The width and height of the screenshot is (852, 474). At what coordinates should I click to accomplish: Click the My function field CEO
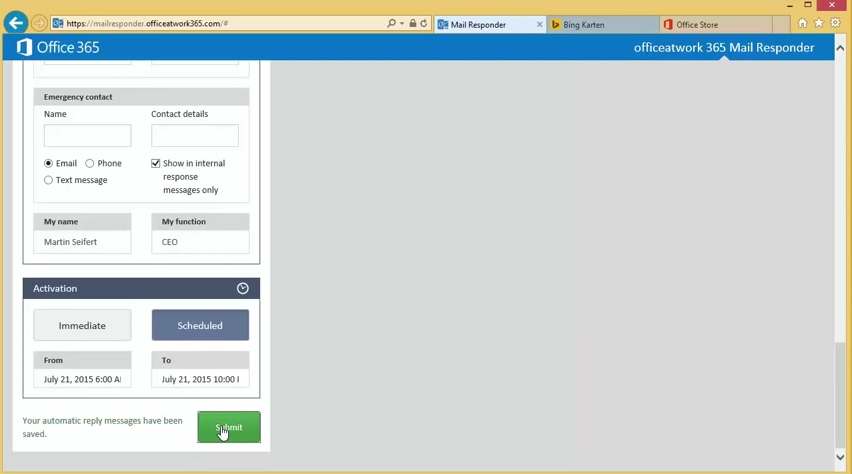[x=200, y=242]
